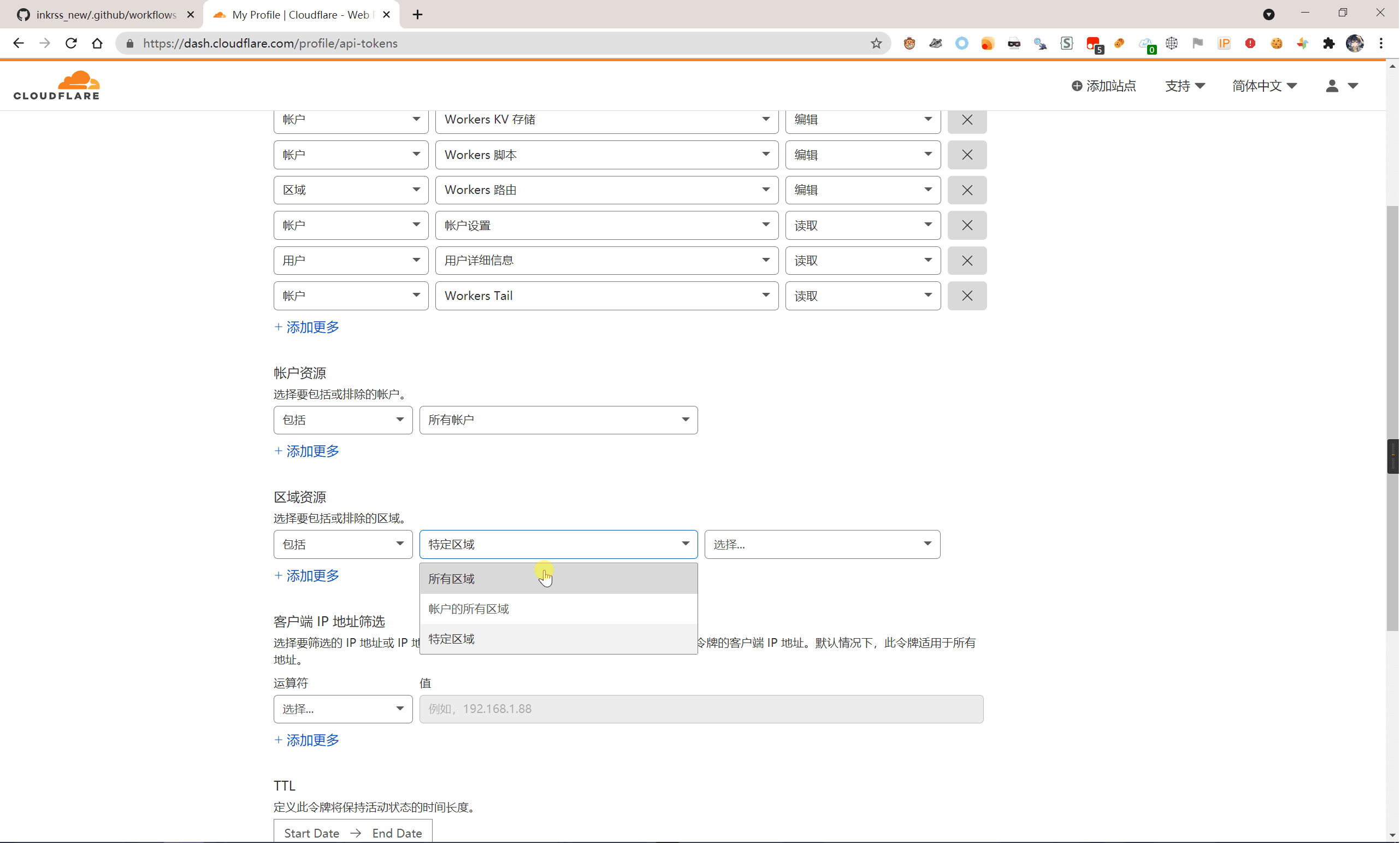Remove the Workers 路由 permission row
Screen dimensions: 1400x843
[x=967, y=190]
